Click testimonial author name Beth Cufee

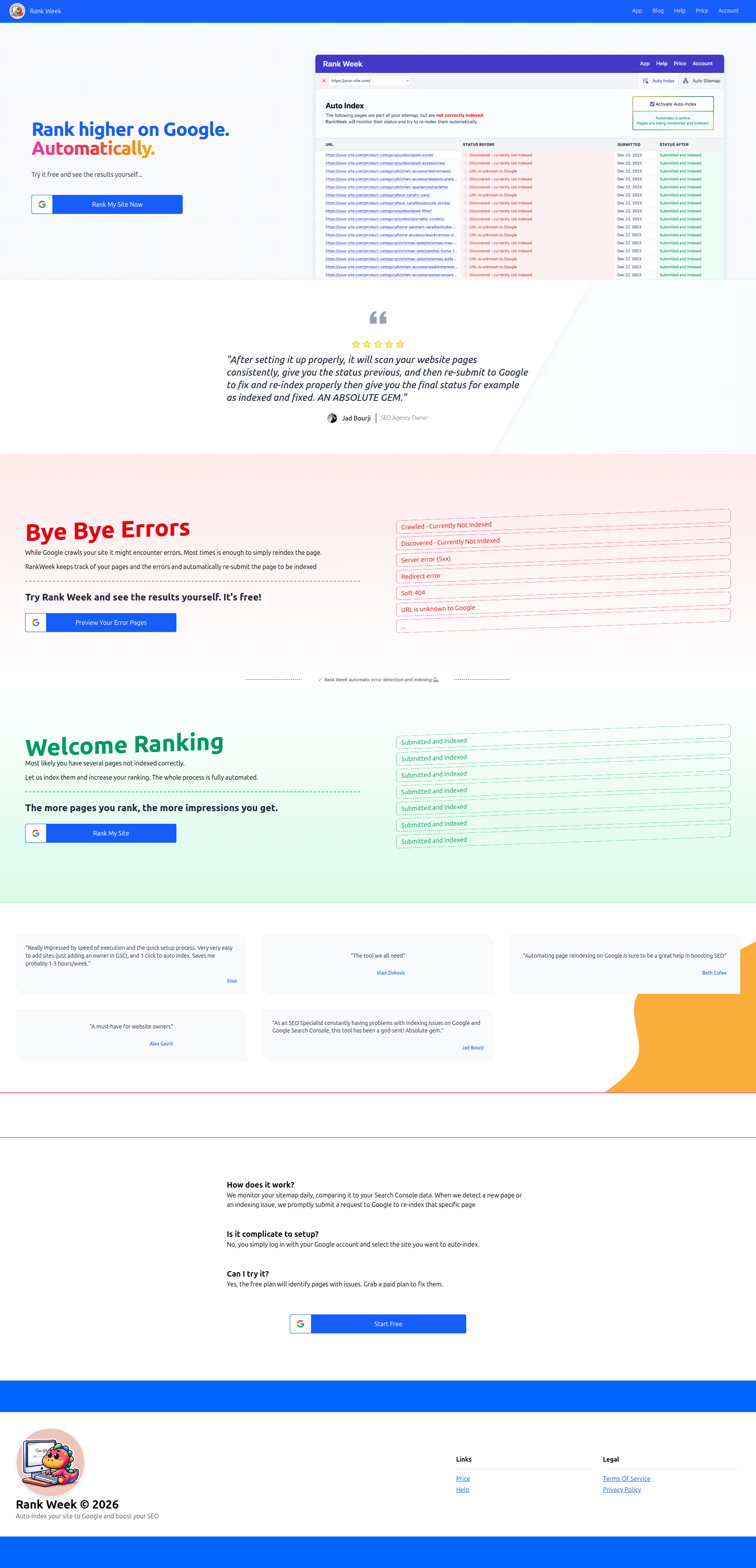click(714, 973)
